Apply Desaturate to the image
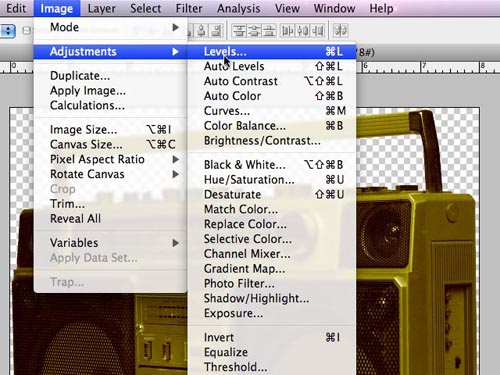 (272, 195)
